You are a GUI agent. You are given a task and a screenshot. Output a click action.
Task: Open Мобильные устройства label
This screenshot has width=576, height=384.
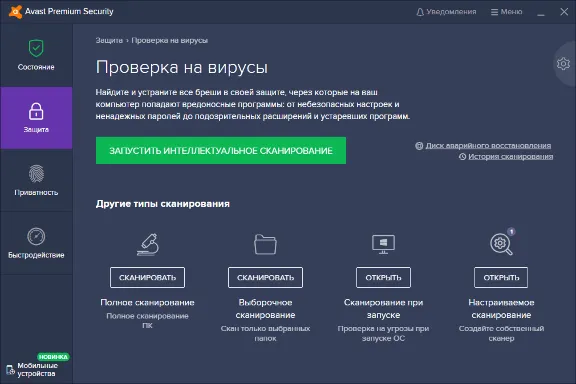click(x=37, y=370)
